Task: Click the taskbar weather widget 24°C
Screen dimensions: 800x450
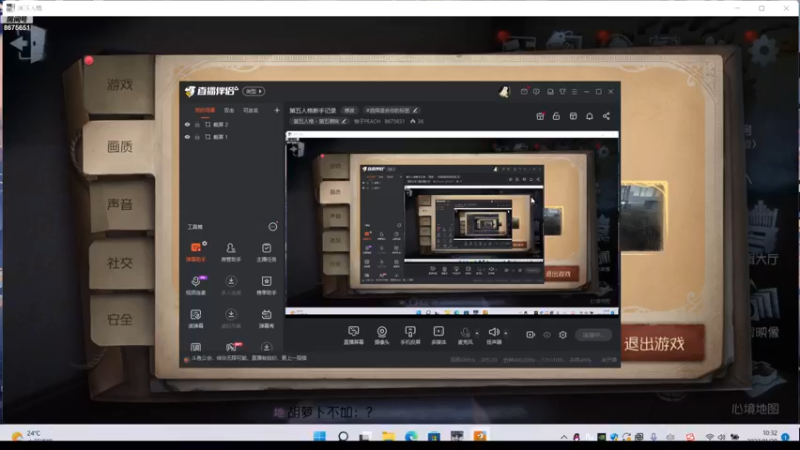Action: coord(32,436)
